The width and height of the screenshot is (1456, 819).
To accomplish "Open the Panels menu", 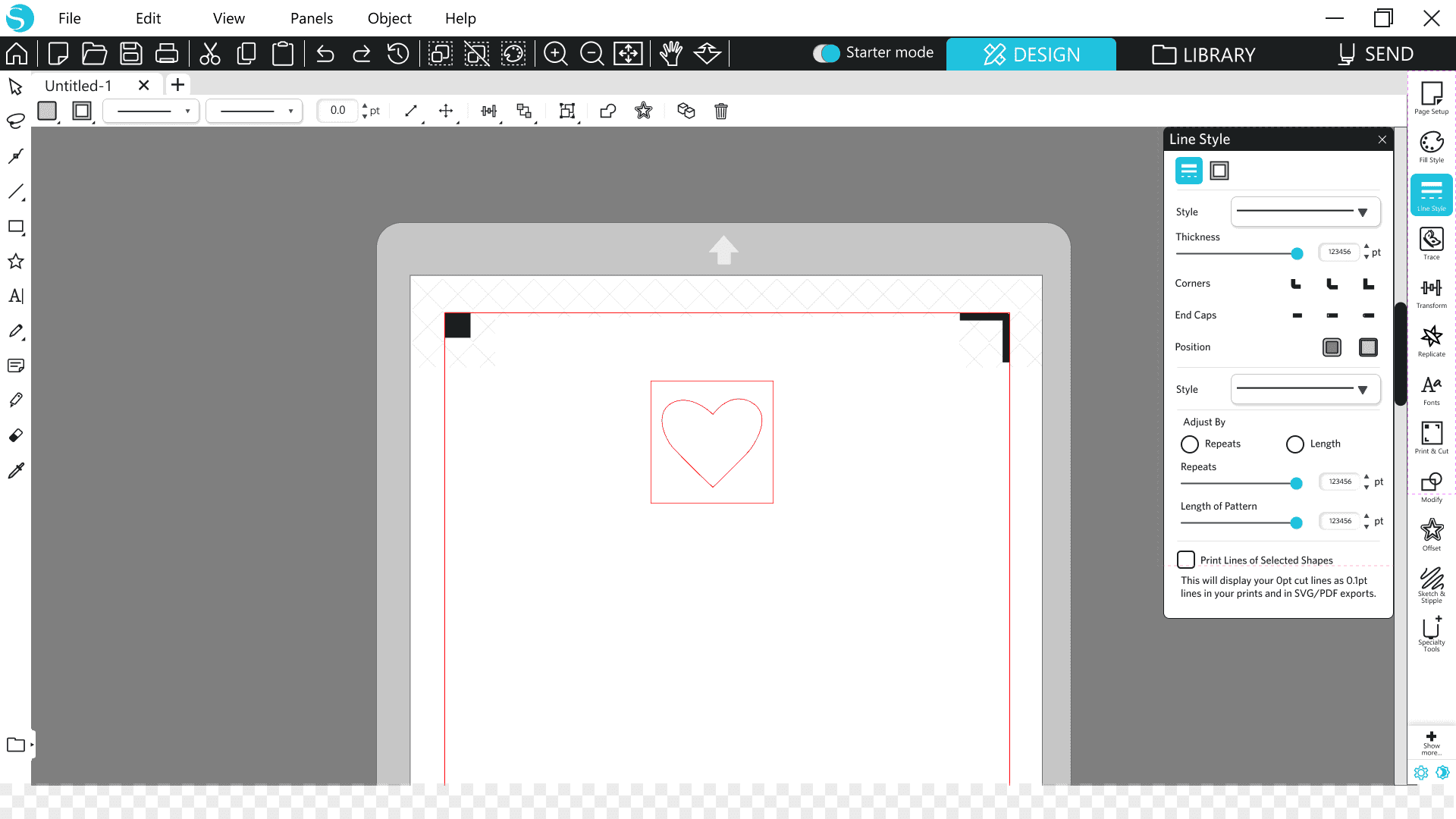I will [x=311, y=18].
